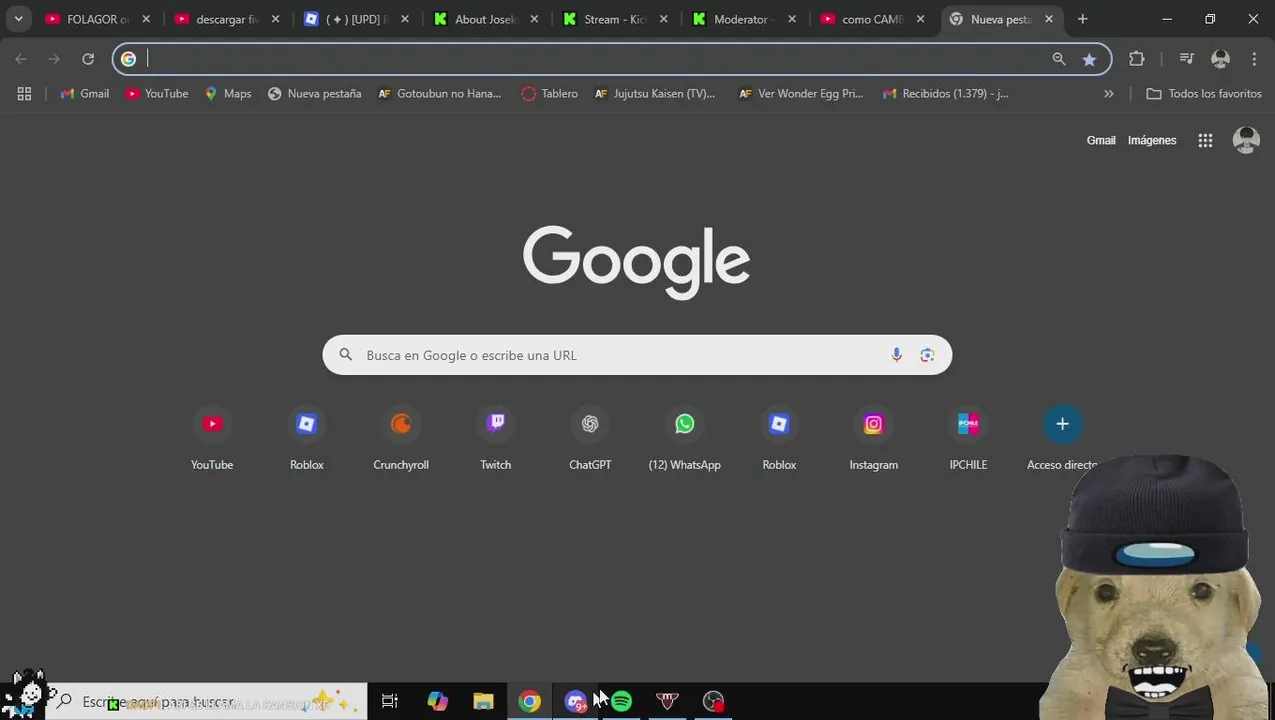Open the YouTube bookmark in bookmarks bar
The width and height of the screenshot is (1275, 720).
pyautogui.click(x=157, y=93)
